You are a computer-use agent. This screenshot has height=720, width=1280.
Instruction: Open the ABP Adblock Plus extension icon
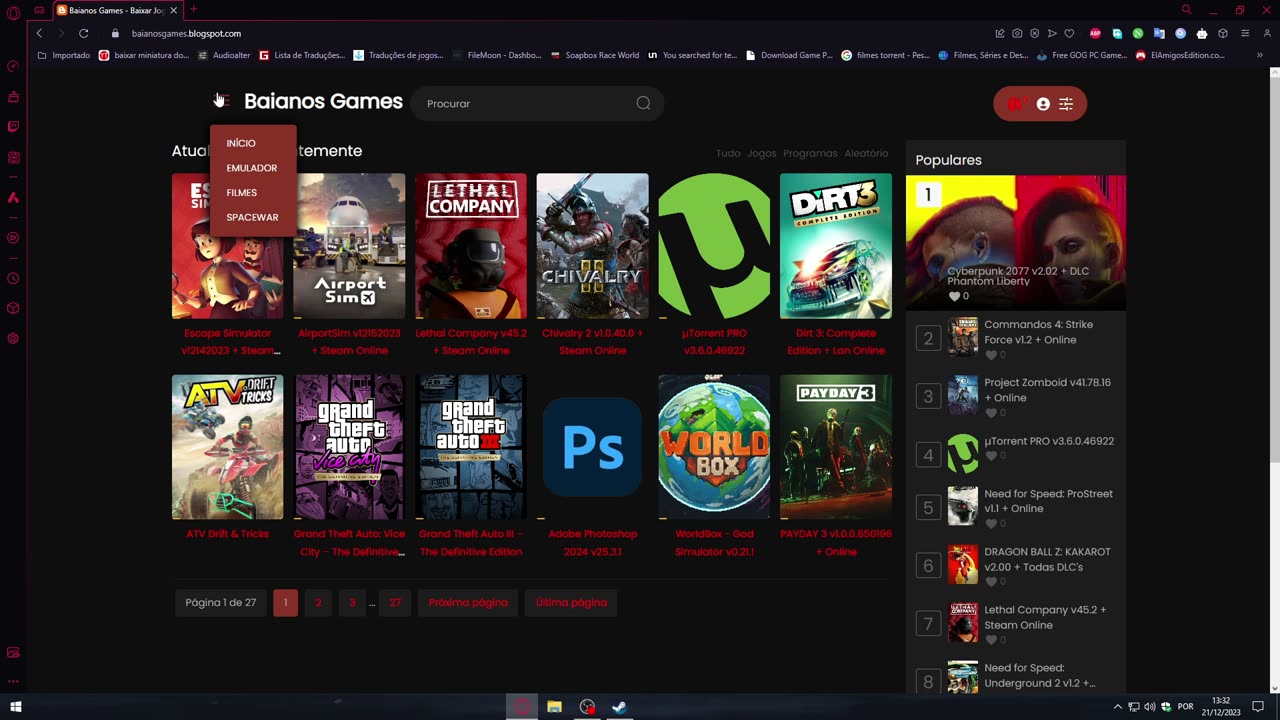(x=1096, y=33)
